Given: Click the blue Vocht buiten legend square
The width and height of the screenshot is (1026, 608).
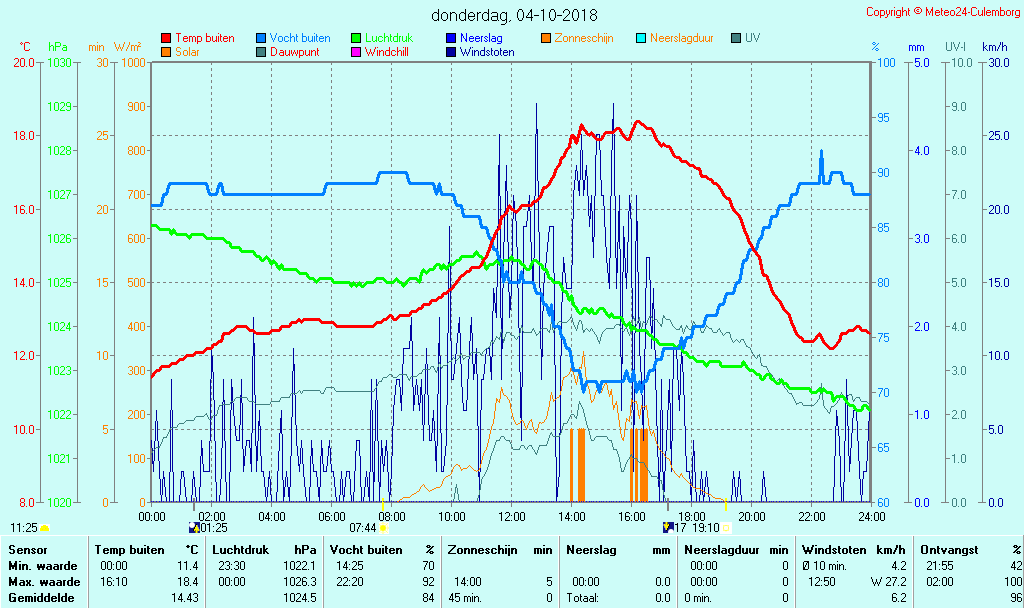Looking at the screenshot, I should click(x=261, y=39).
